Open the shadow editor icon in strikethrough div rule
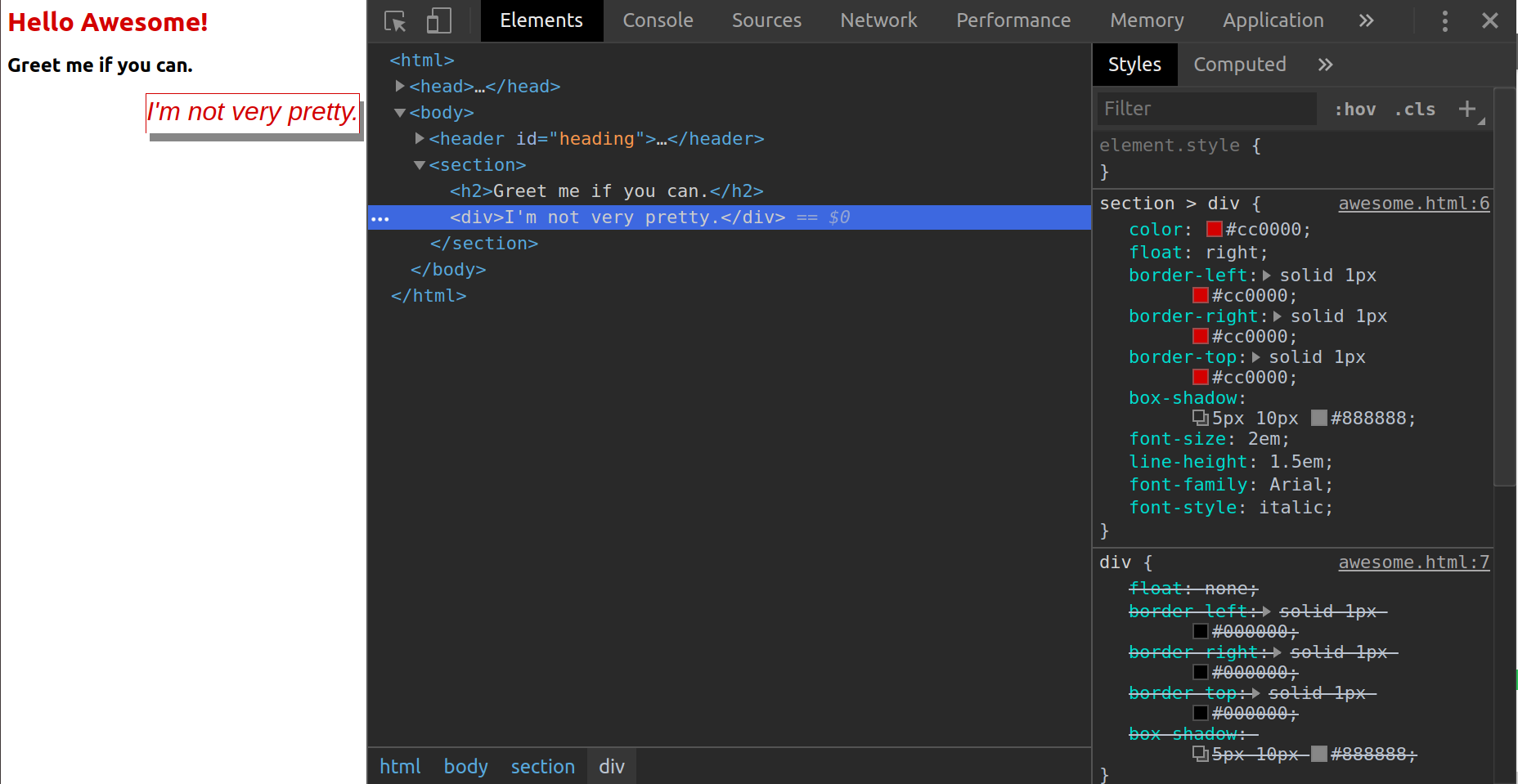The image size is (1518, 784). click(1201, 754)
